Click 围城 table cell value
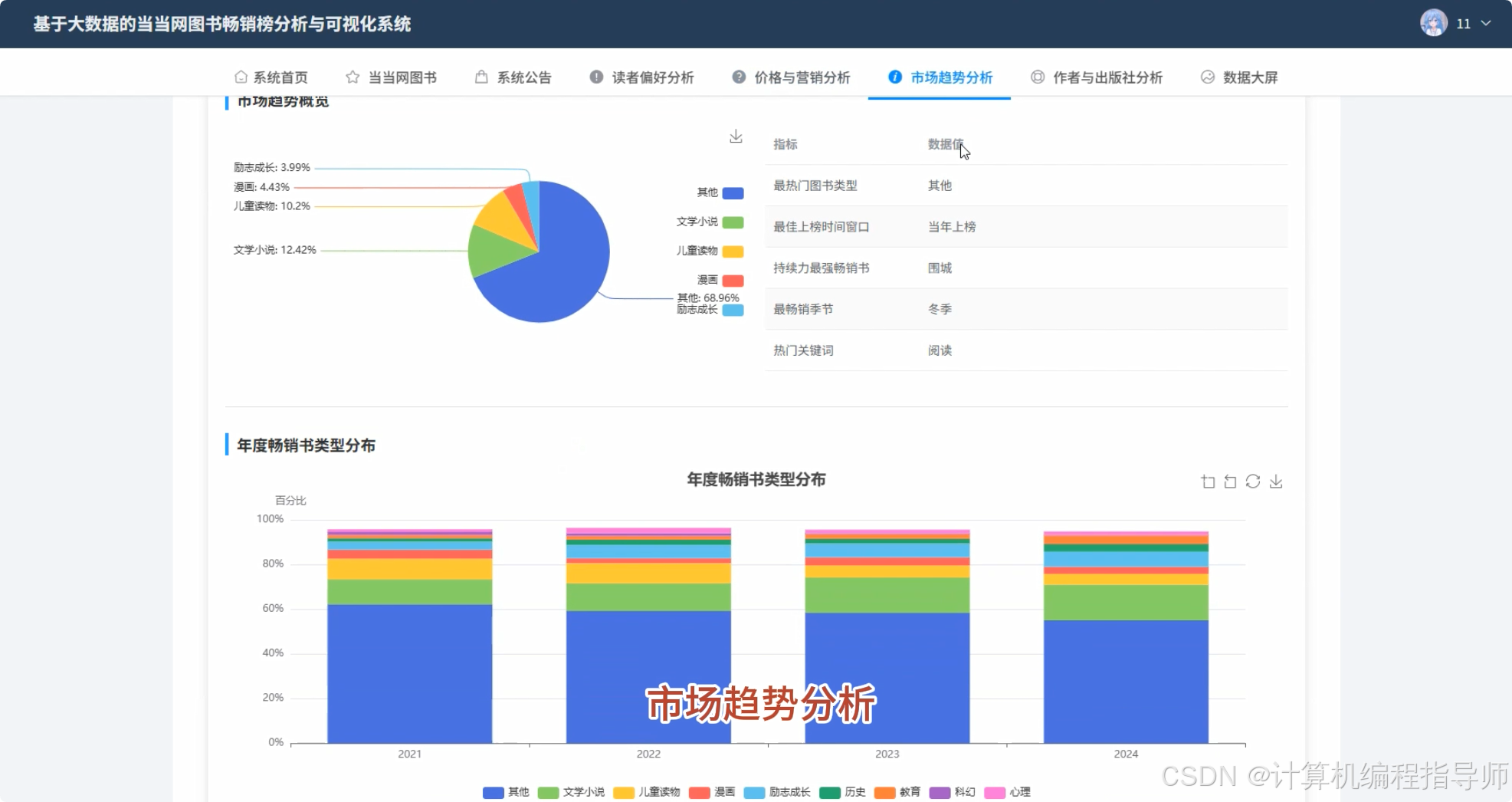The width and height of the screenshot is (1512, 802). [940, 268]
